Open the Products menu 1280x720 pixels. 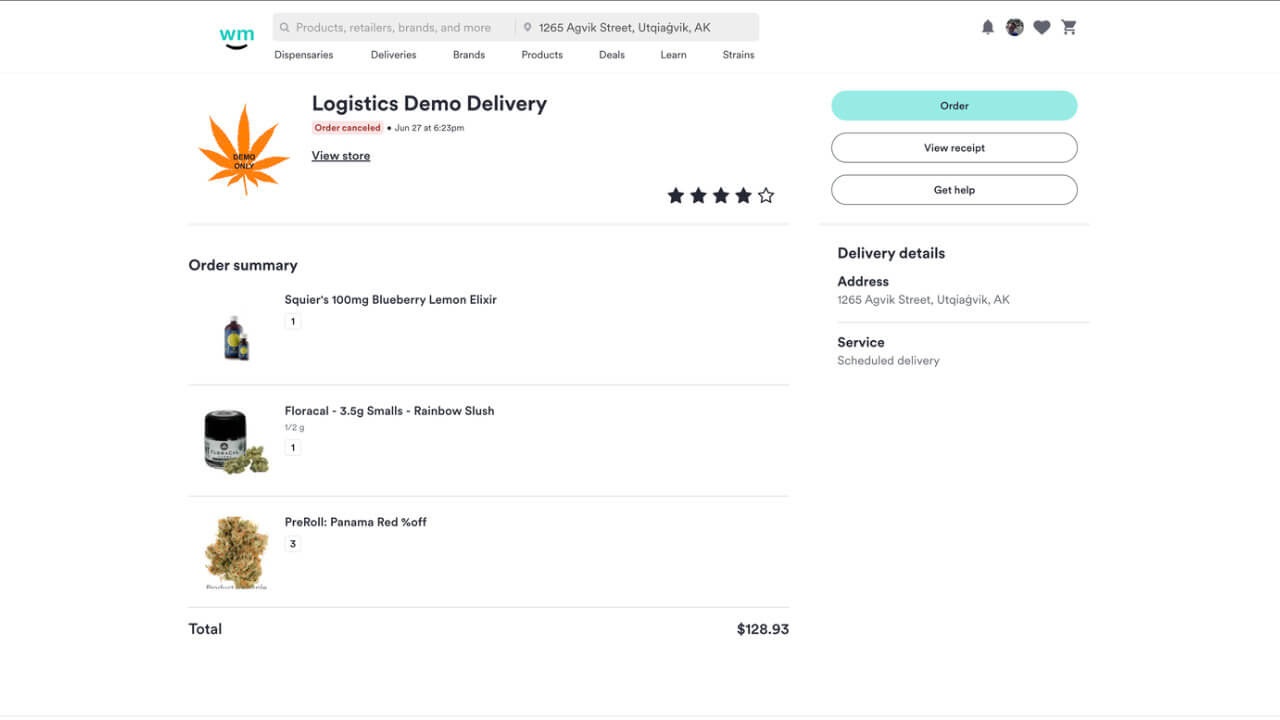point(542,55)
